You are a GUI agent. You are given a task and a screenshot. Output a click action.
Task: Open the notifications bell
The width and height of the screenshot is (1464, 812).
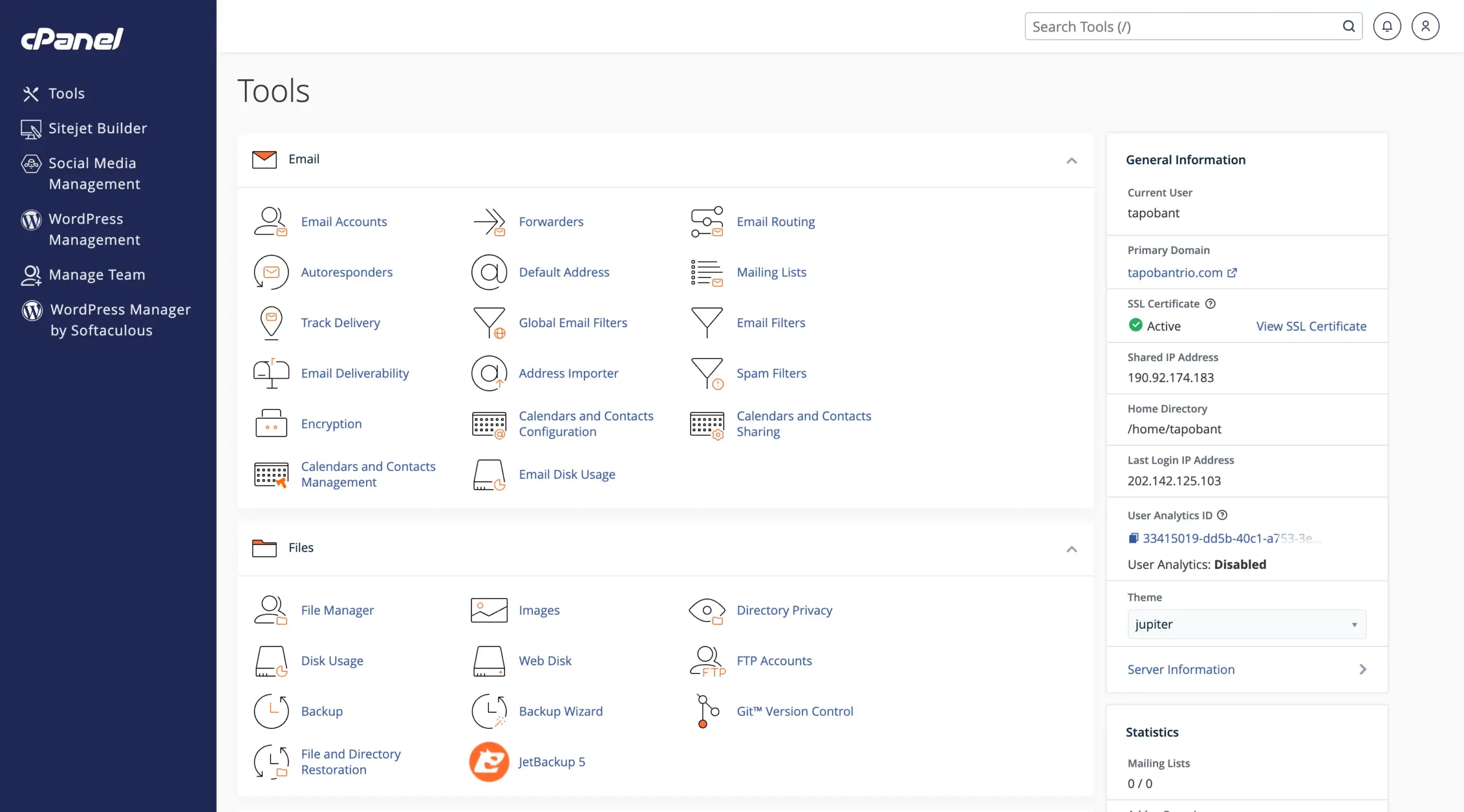point(1387,26)
